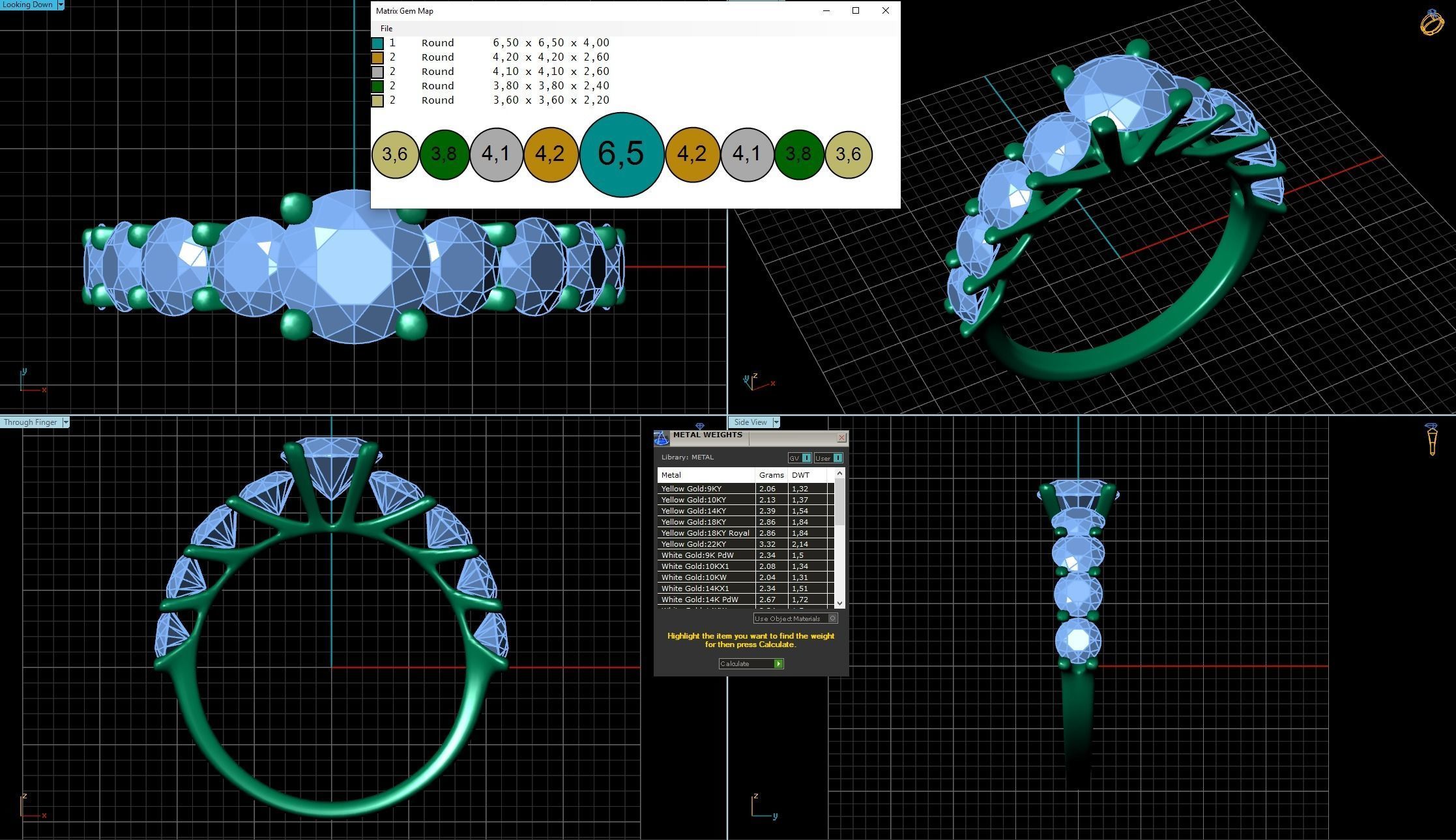Click the 6,50 x 6,50 x 4,00 gem entry
The image size is (1456, 840).
click(x=551, y=43)
